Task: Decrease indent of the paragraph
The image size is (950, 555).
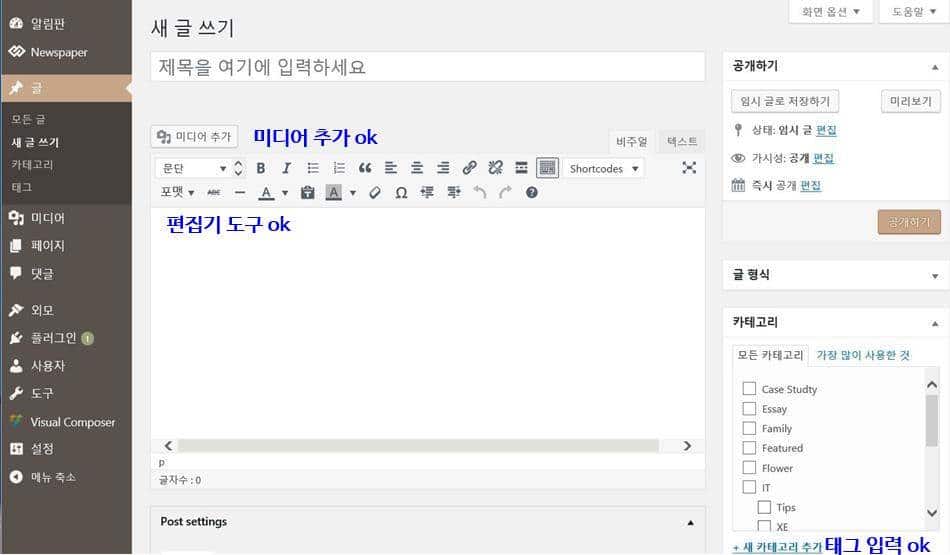Action: 427,193
